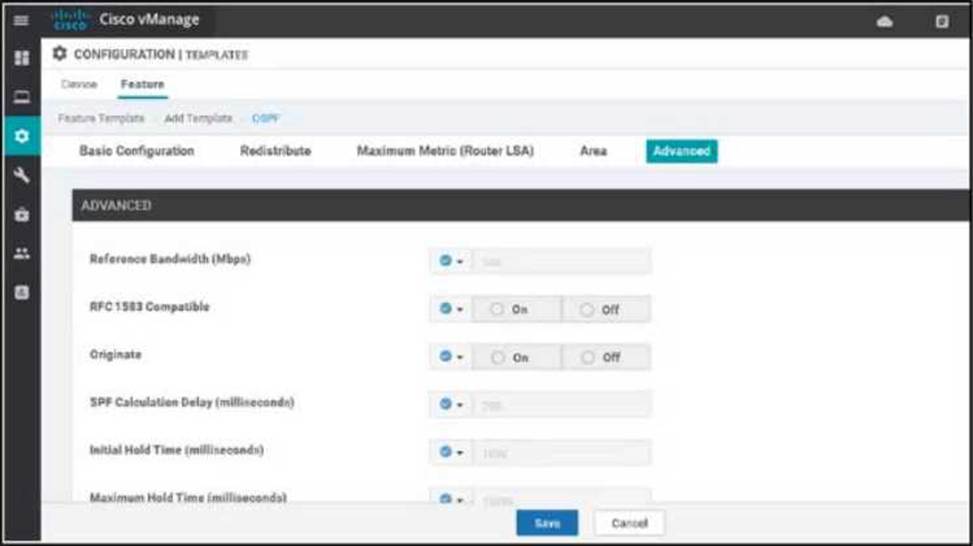Select On for RFC 1583 Compatible
The width and height of the screenshot is (973, 546).
516,309
